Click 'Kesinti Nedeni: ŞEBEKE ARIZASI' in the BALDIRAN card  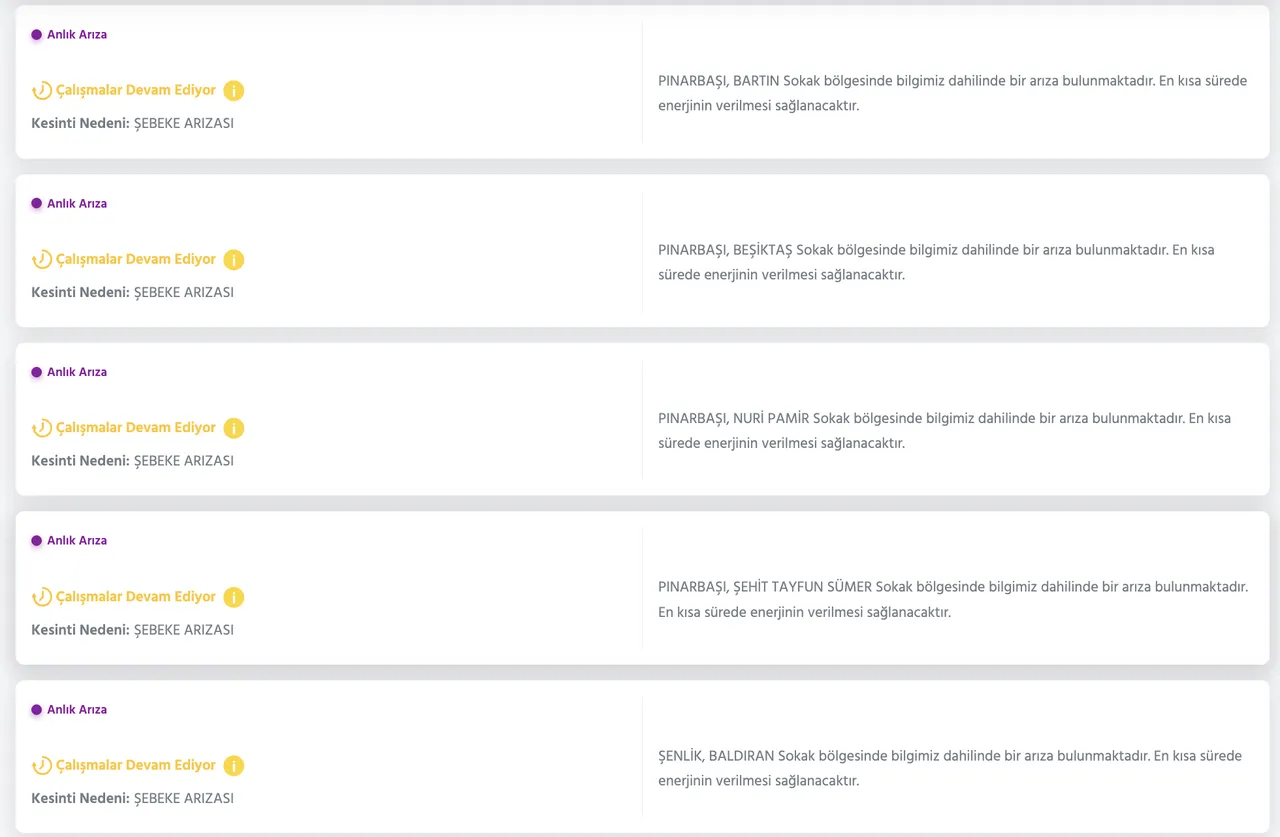coord(132,799)
